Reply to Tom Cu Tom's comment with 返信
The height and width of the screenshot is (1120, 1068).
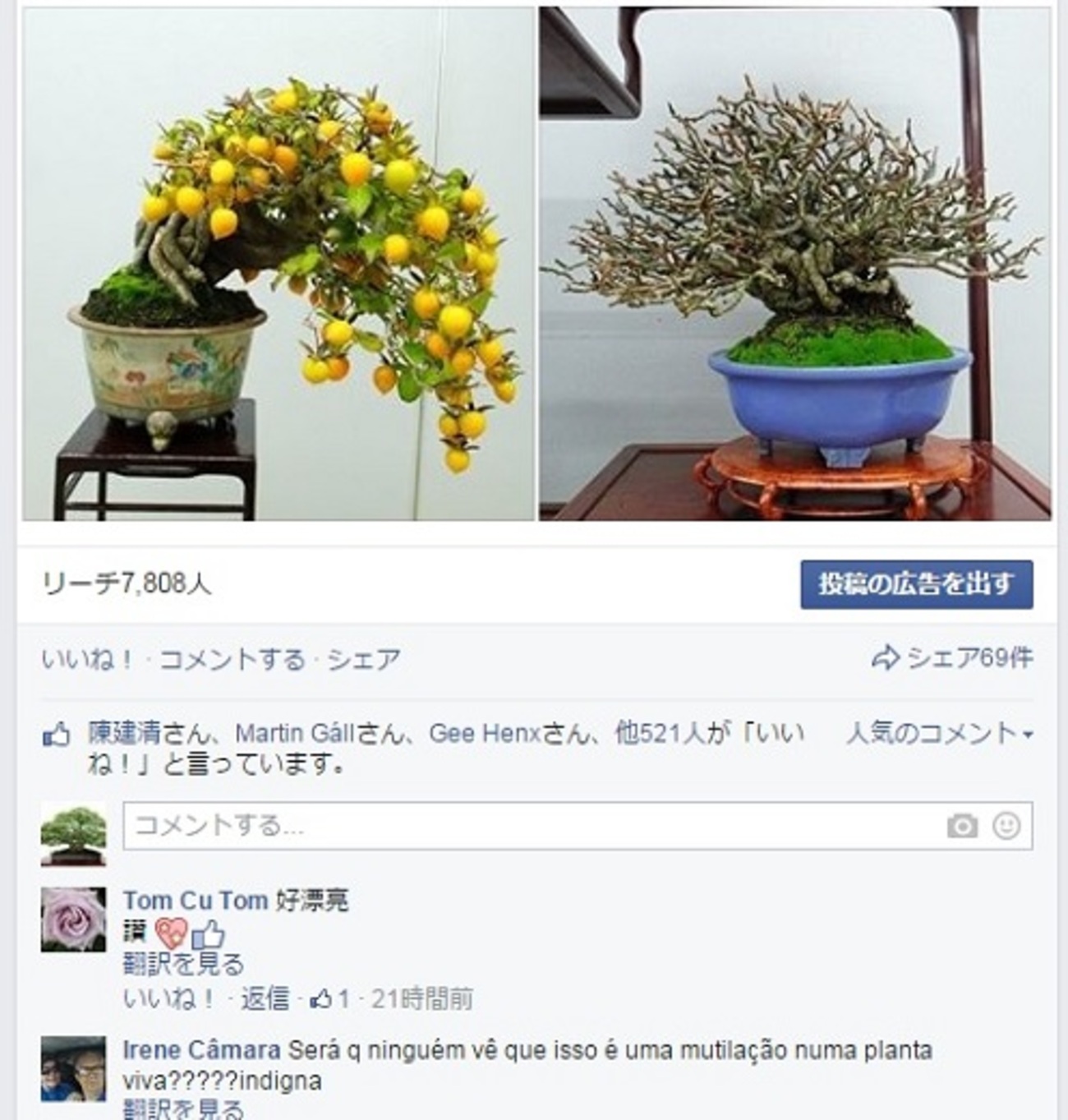point(265,999)
